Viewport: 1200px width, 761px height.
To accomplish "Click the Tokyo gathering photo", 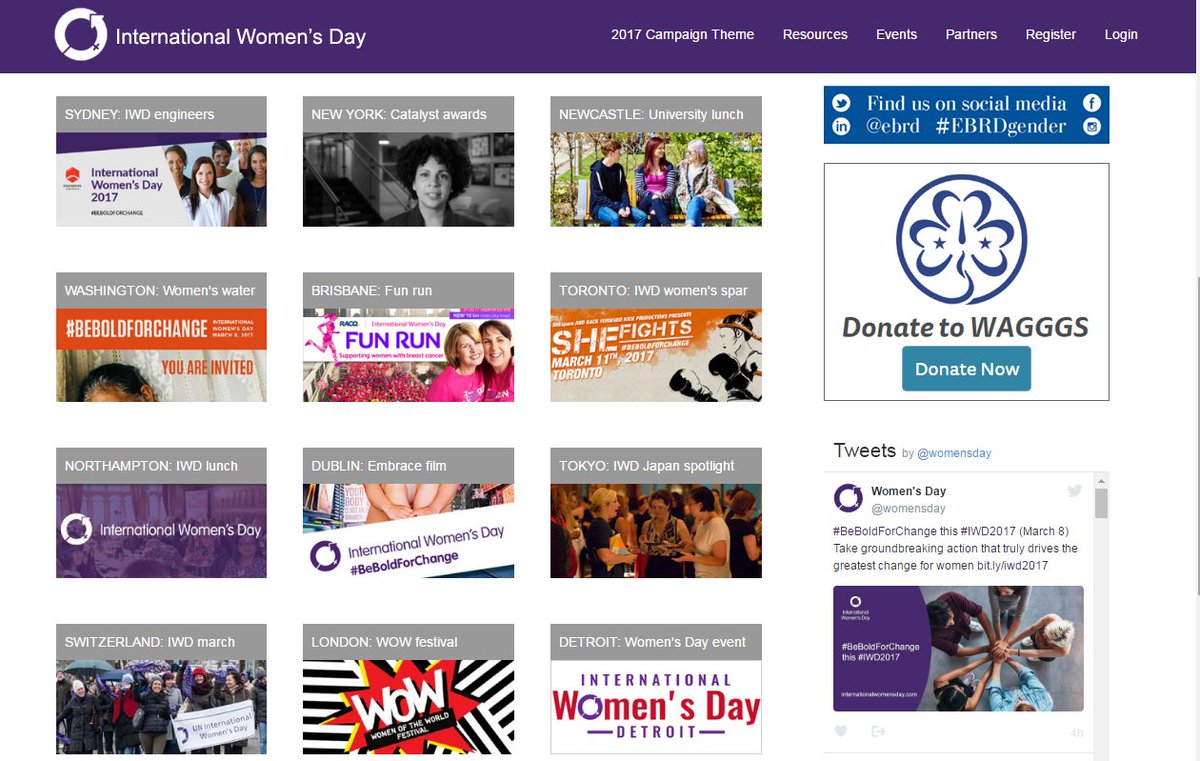I will pos(656,531).
